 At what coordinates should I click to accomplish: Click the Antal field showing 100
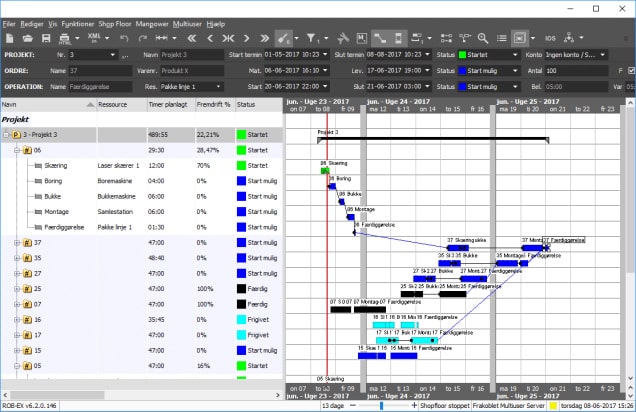(x=576, y=71)
